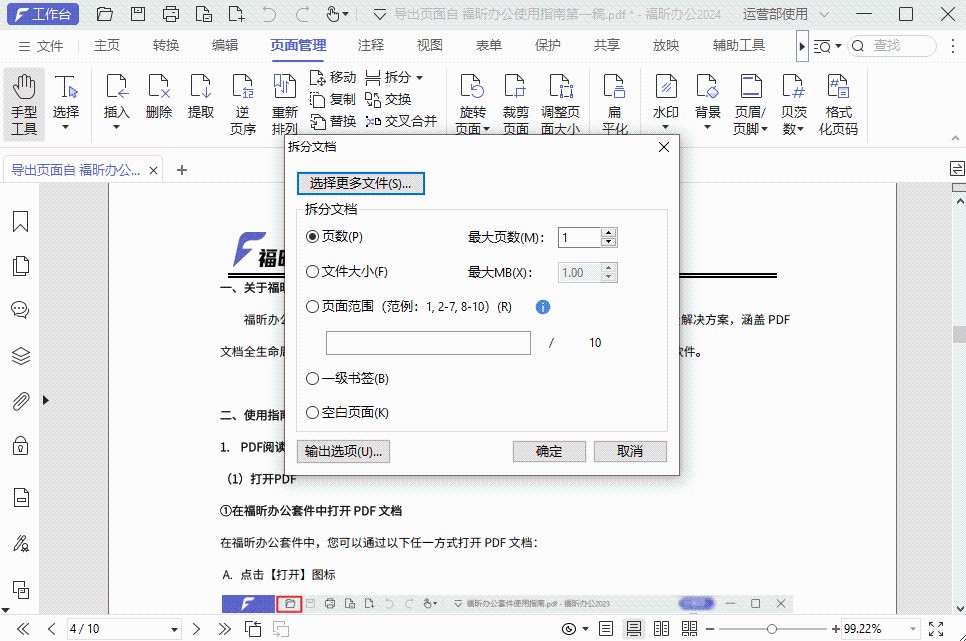Click the Flatten (扁平化) icon
The image size is (966, 641).
pyautogui.click(x=615, y=104)
